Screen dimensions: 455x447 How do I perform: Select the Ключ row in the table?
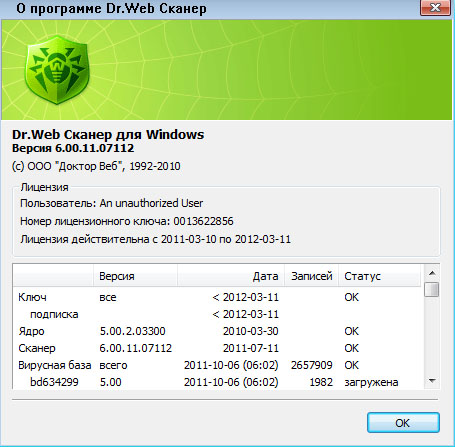[x=218, y=297]
